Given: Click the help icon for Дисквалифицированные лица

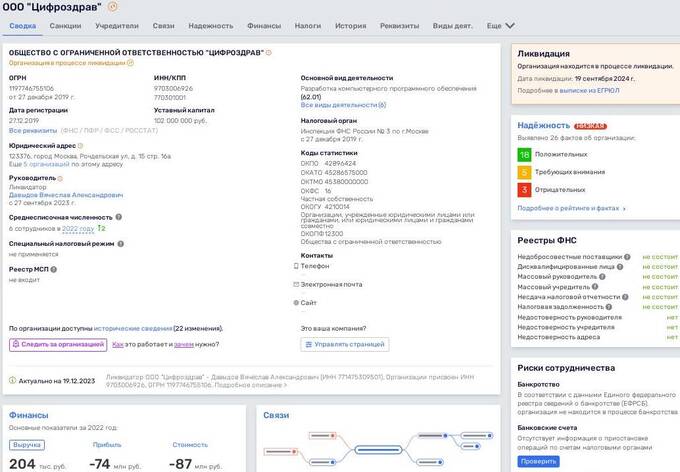Looking at the screenshot, I should pyautogui.click(x=620, y=267).
